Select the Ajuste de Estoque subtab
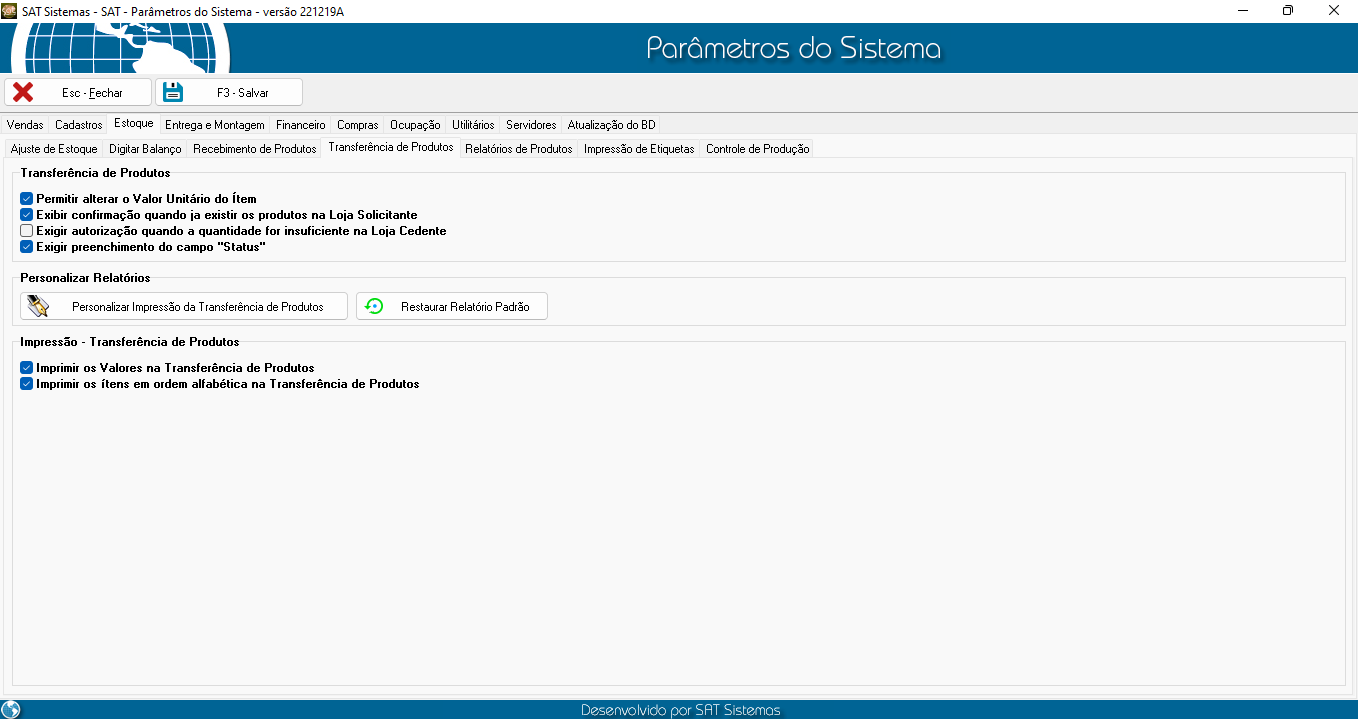Screen dimensions: 1358x719 [54, 149]
